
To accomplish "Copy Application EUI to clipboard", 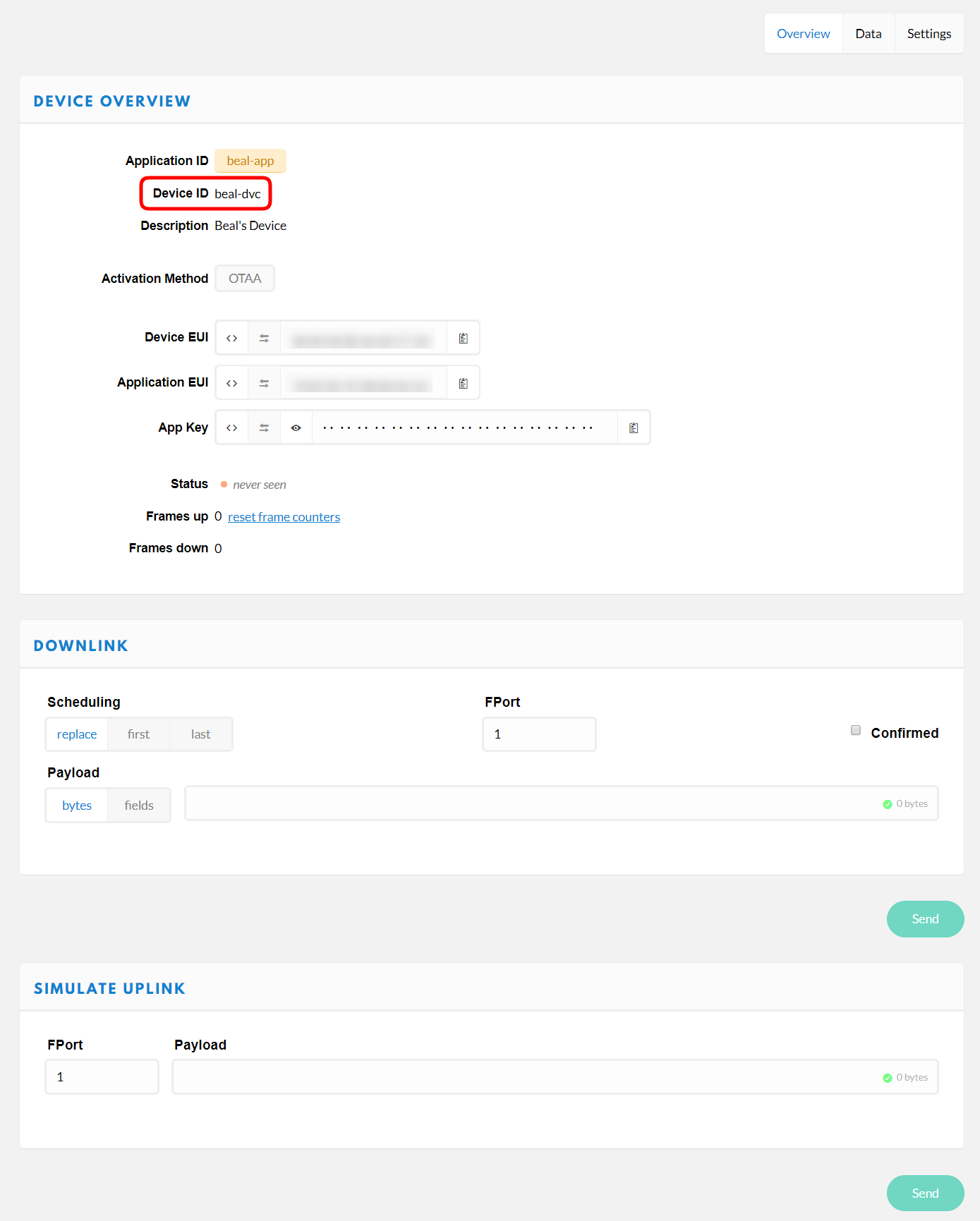I will (x=464, y=384).
